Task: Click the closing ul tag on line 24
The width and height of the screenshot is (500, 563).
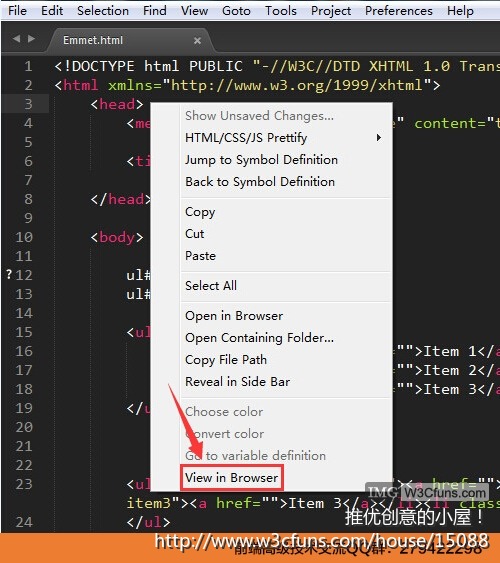Action: coord(148,522)
